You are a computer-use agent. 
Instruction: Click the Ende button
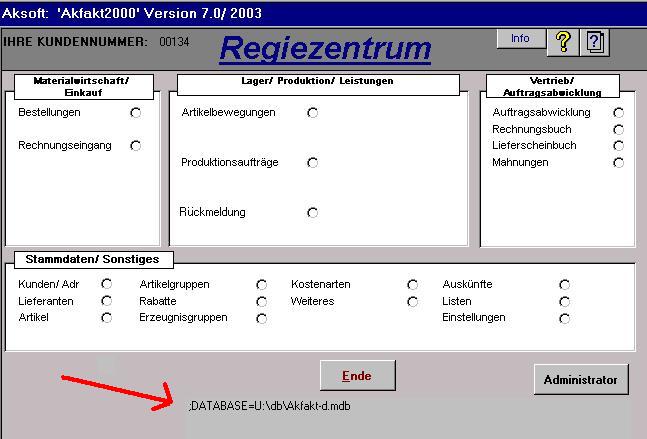pyautogui.click(x=357, y=375)
